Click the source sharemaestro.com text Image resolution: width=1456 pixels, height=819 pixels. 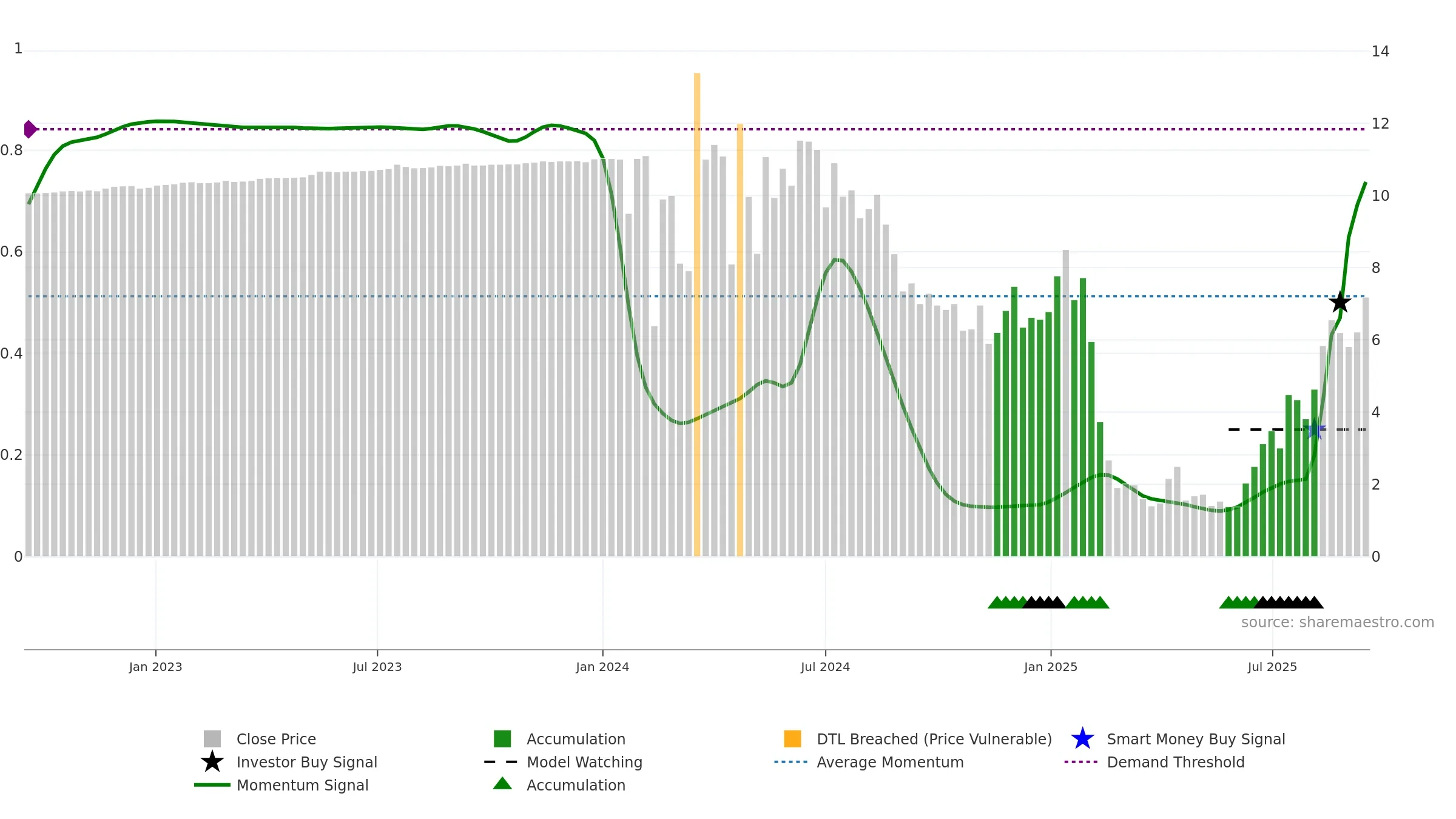tap(1337, 622)
